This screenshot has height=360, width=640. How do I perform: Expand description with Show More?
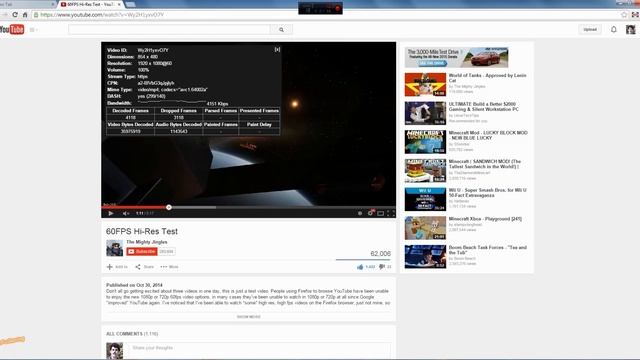click(248, 317)
